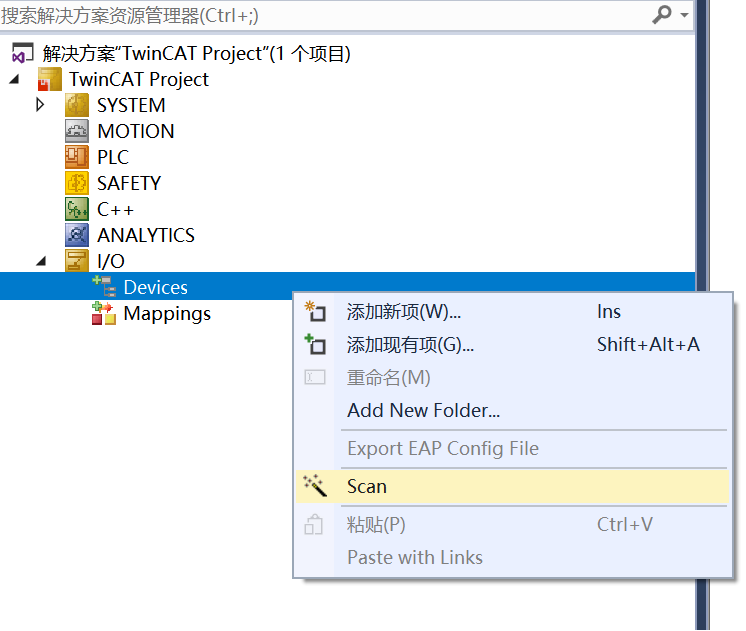Select the PLC tree label

click(x=113, y=158)
